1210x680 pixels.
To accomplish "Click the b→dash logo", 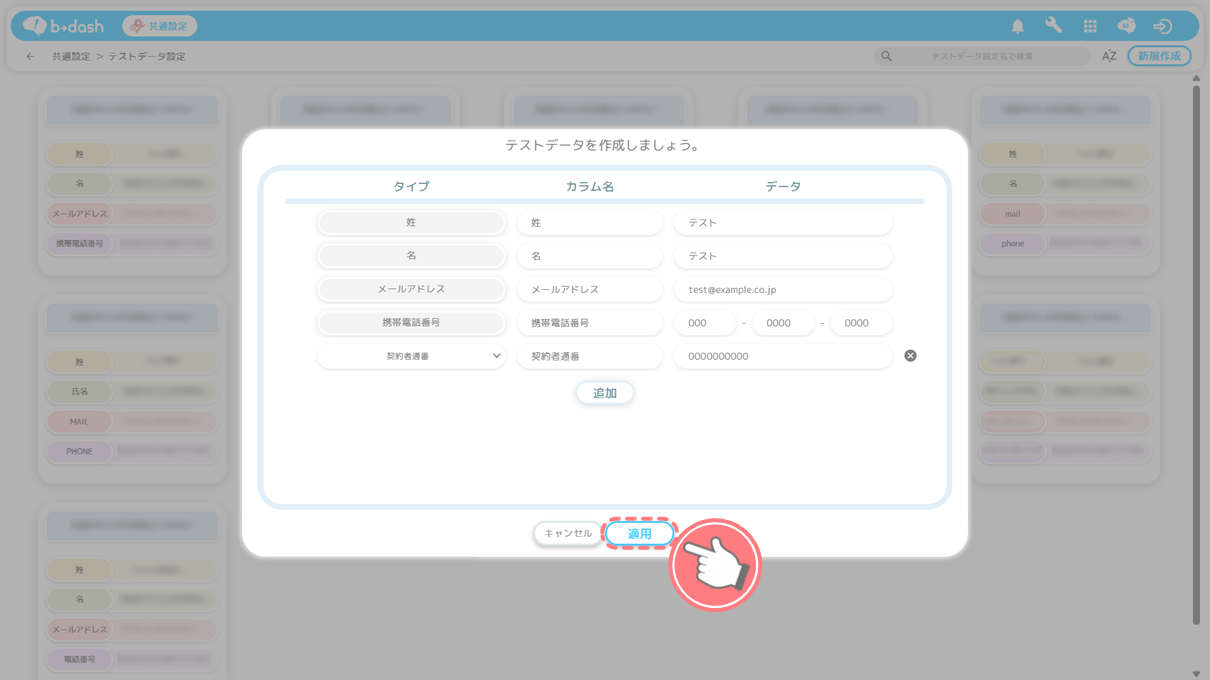I will tap(64, 26).
